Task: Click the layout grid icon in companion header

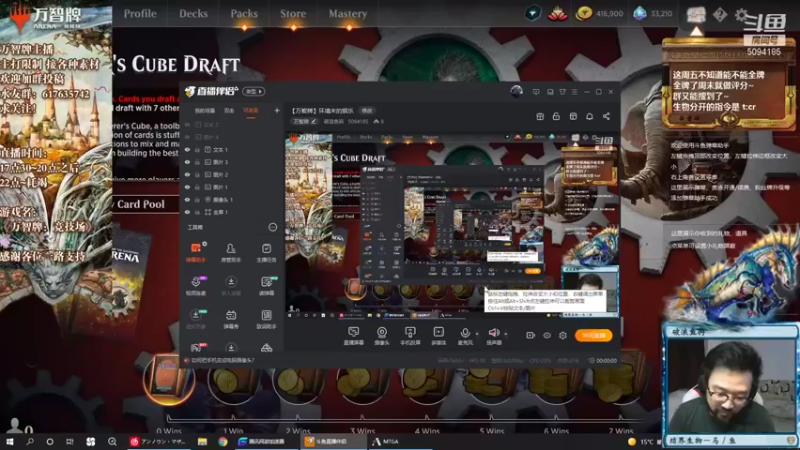Action: click(x=573, y=116)
